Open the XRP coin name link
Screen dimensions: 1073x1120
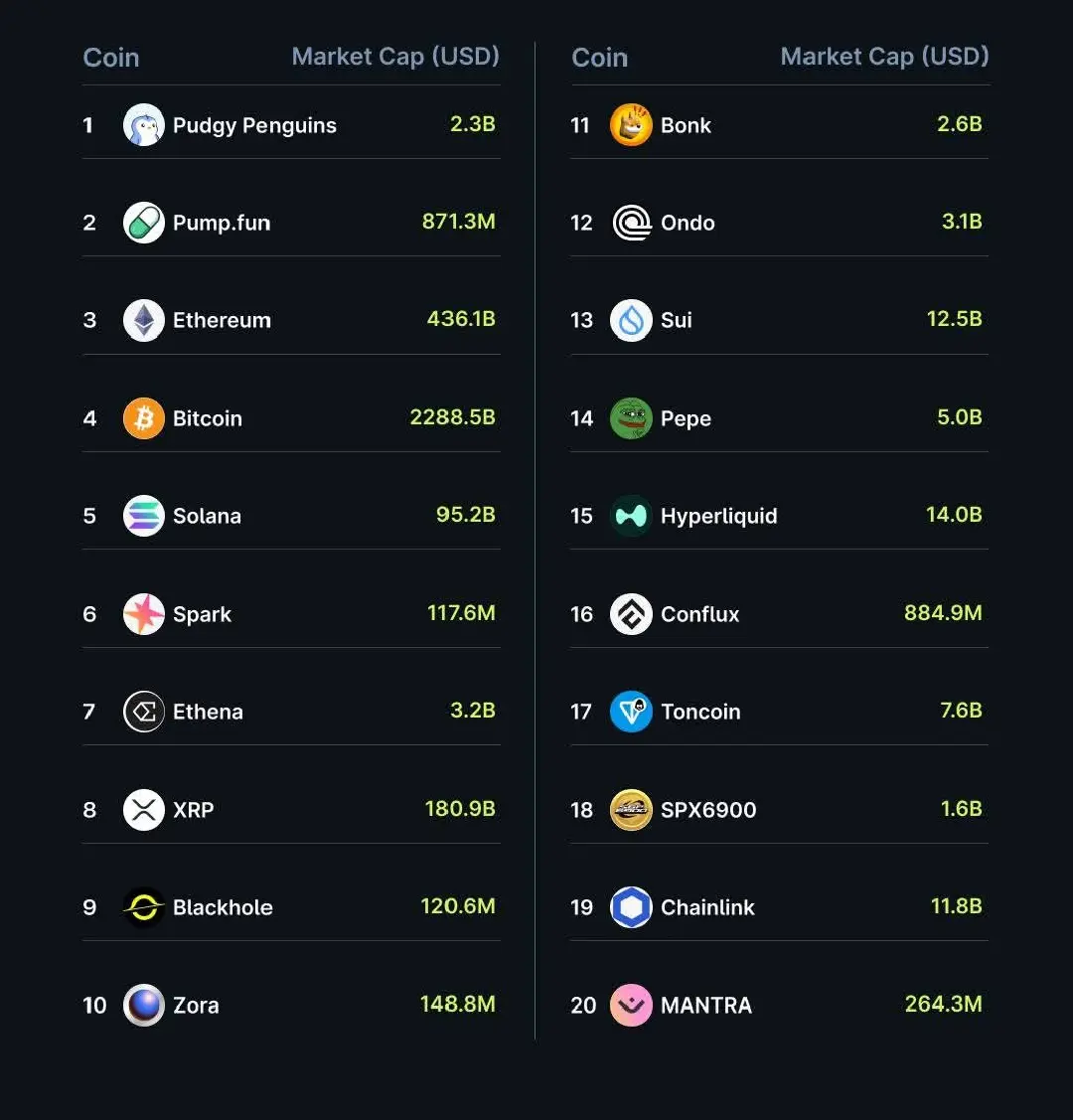[194, 810]
